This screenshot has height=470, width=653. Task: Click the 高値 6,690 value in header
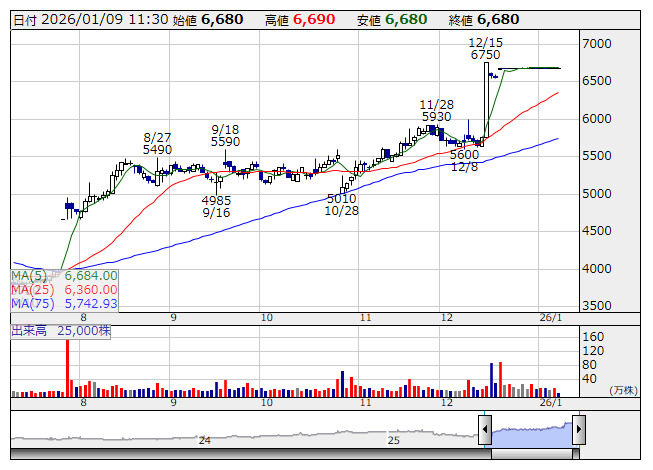click(x=305, y=19)
